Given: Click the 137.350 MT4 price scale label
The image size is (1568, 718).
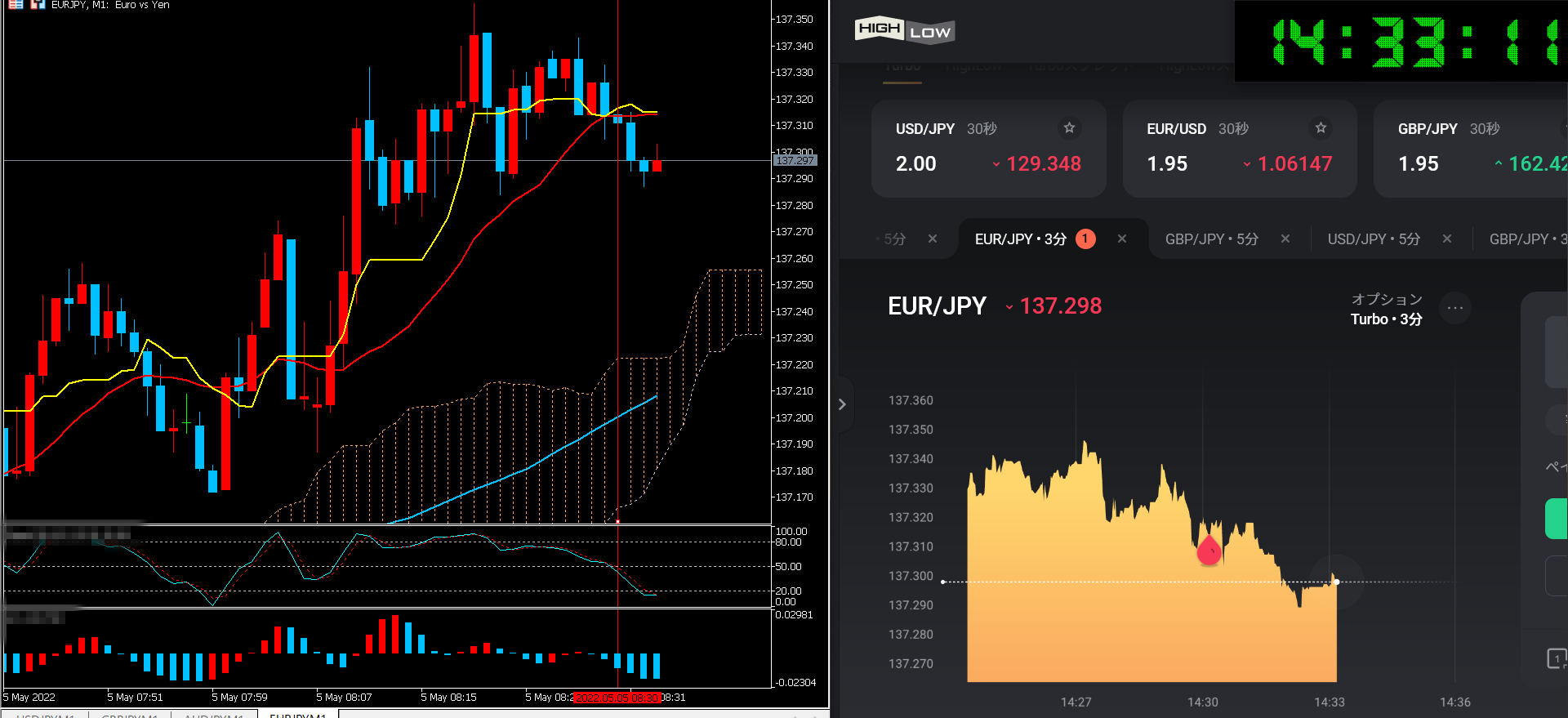Looking at the screenshot, I should click(795, 19).
